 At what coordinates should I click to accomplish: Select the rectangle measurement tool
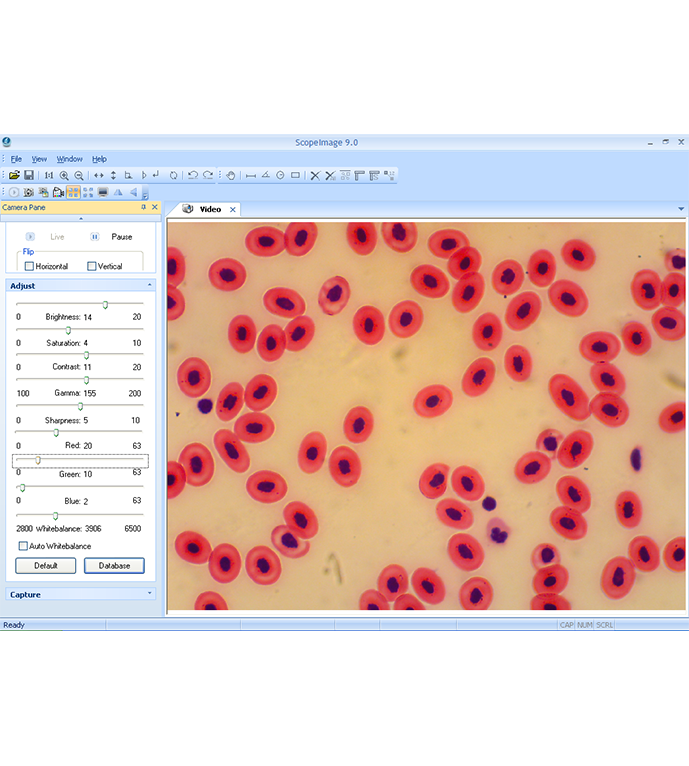tap(295, 175)
